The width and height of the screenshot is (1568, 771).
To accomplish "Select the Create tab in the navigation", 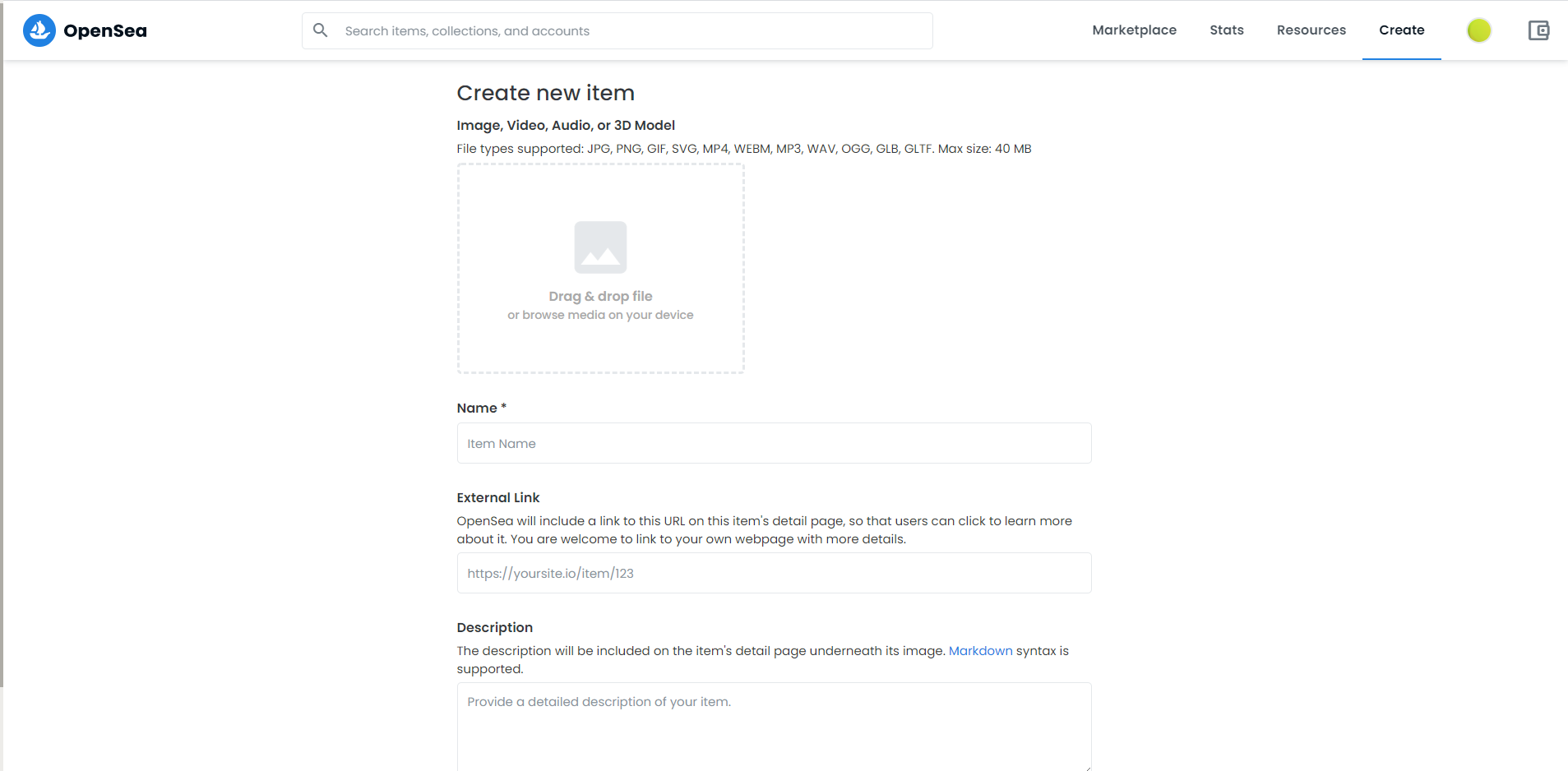I will tap(1401, 30).
